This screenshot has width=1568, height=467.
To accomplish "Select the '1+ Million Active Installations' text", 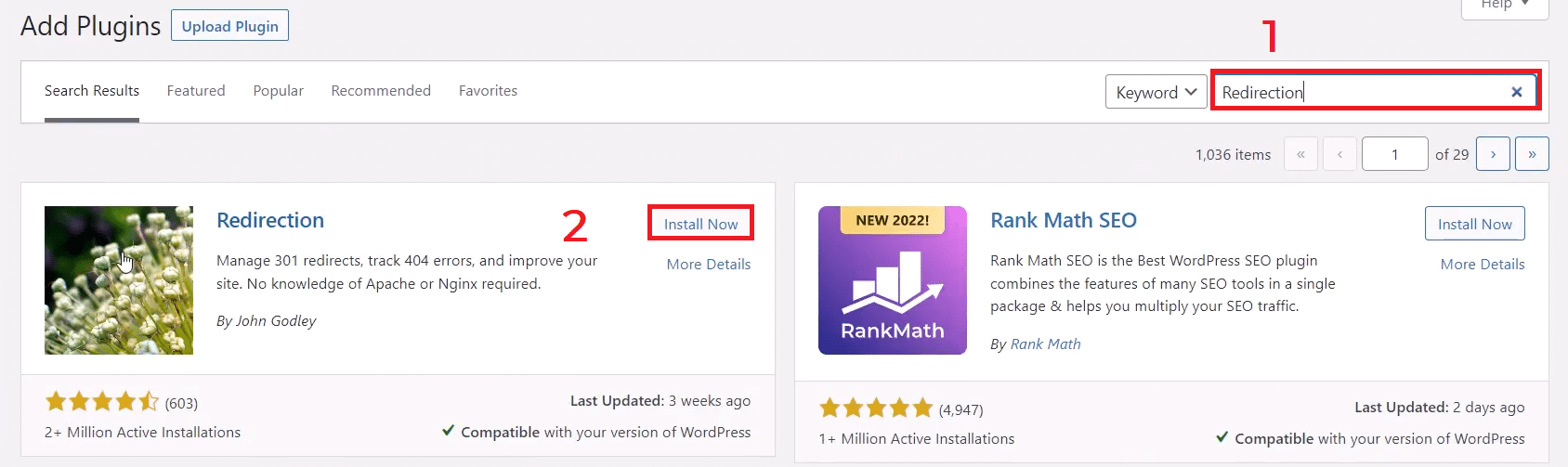I will click(917, 439).
